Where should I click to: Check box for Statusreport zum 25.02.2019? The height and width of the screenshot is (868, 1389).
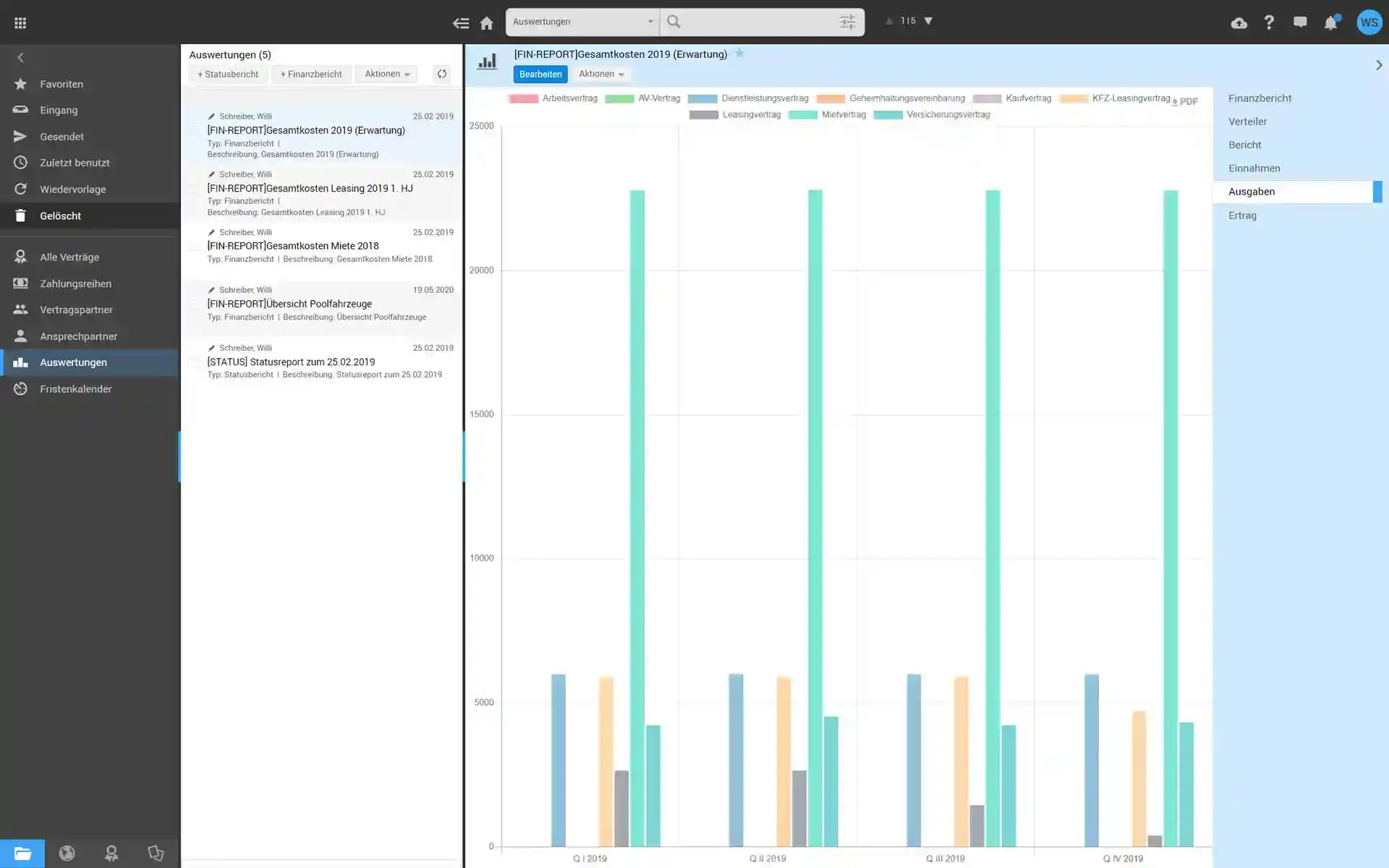(x=194, y=362)
